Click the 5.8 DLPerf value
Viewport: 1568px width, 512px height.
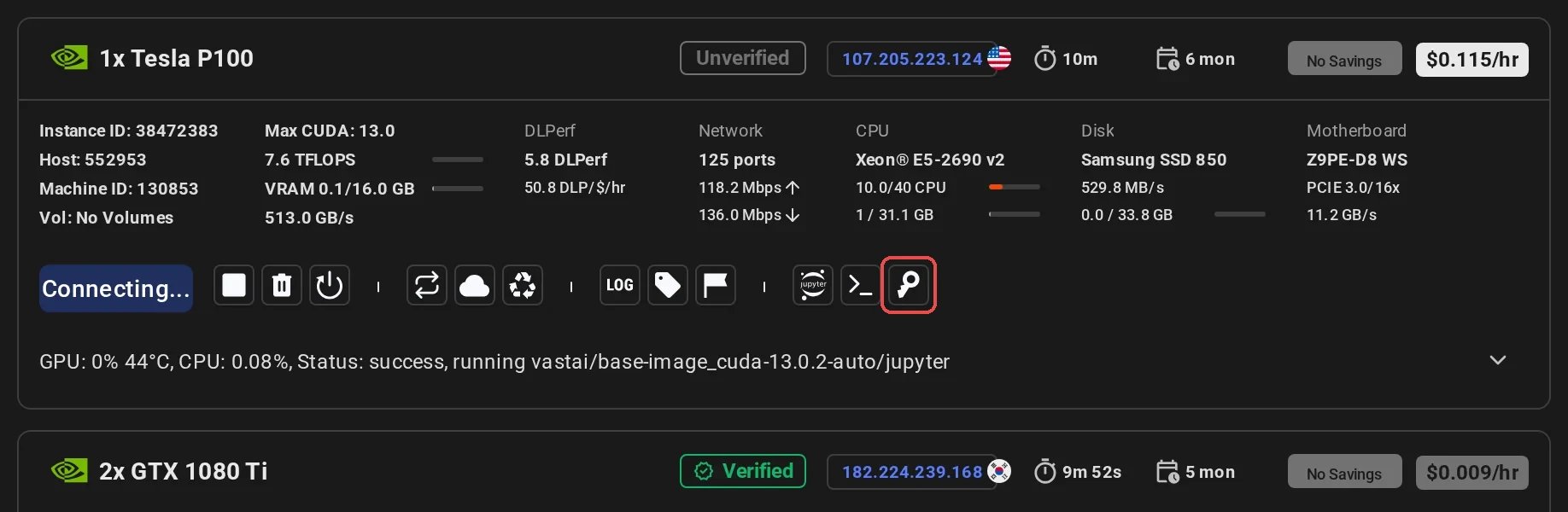(566, 160)
